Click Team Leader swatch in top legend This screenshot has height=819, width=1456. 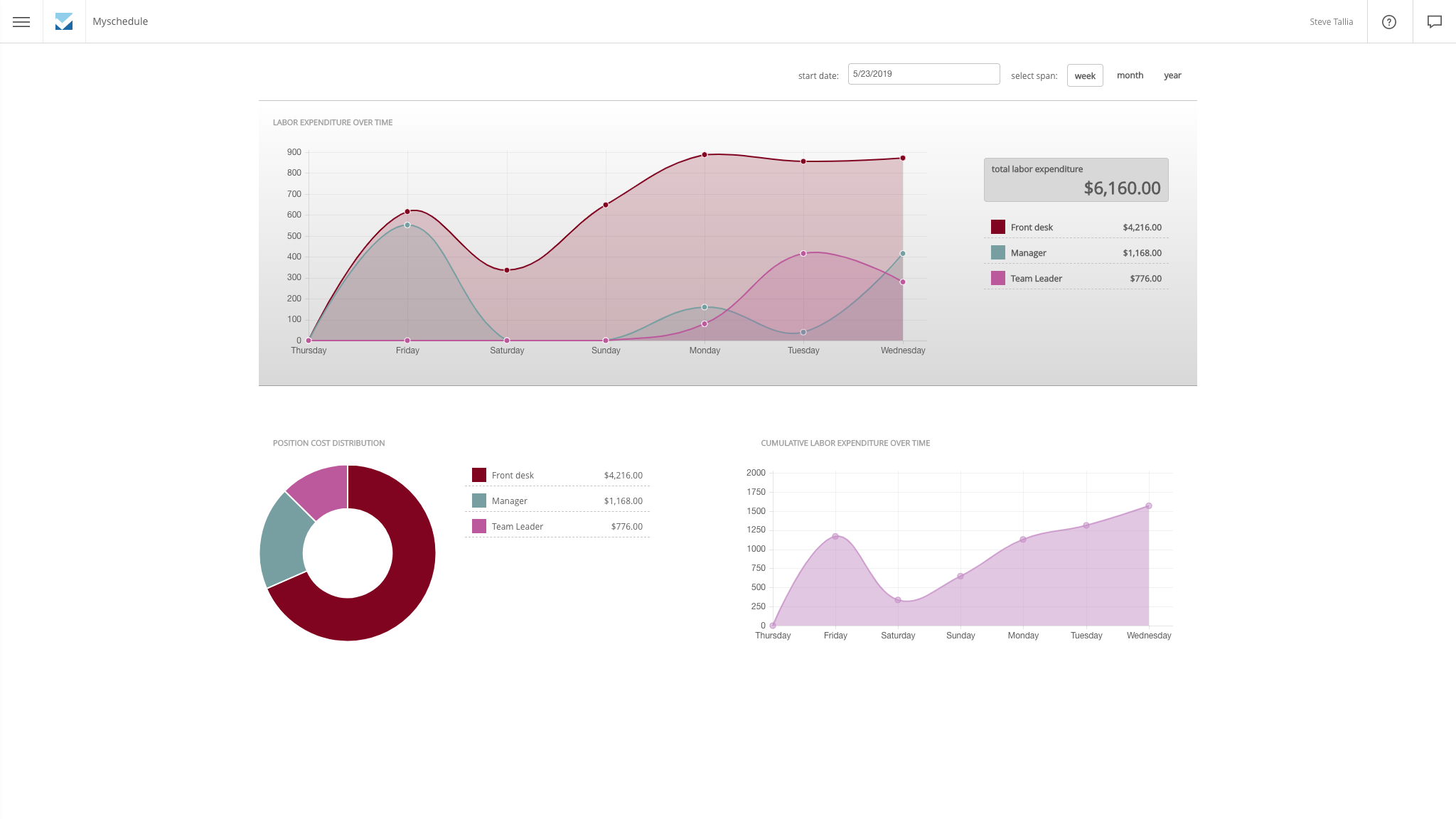click(997, 279)
